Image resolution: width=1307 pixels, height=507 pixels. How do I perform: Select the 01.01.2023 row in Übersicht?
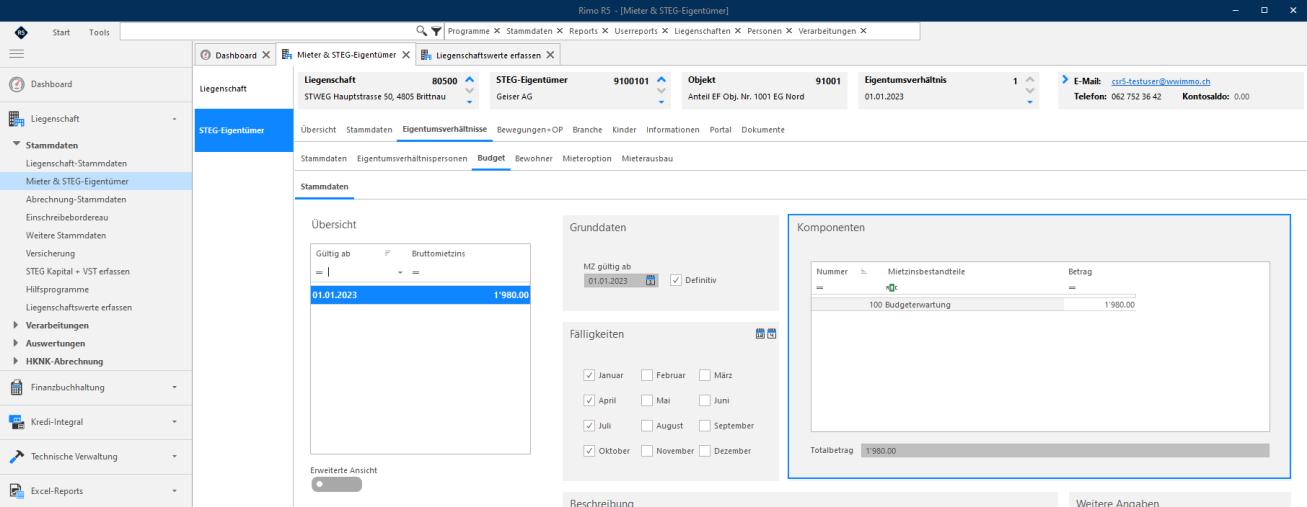pyautogui.click(x=421, y=295)
